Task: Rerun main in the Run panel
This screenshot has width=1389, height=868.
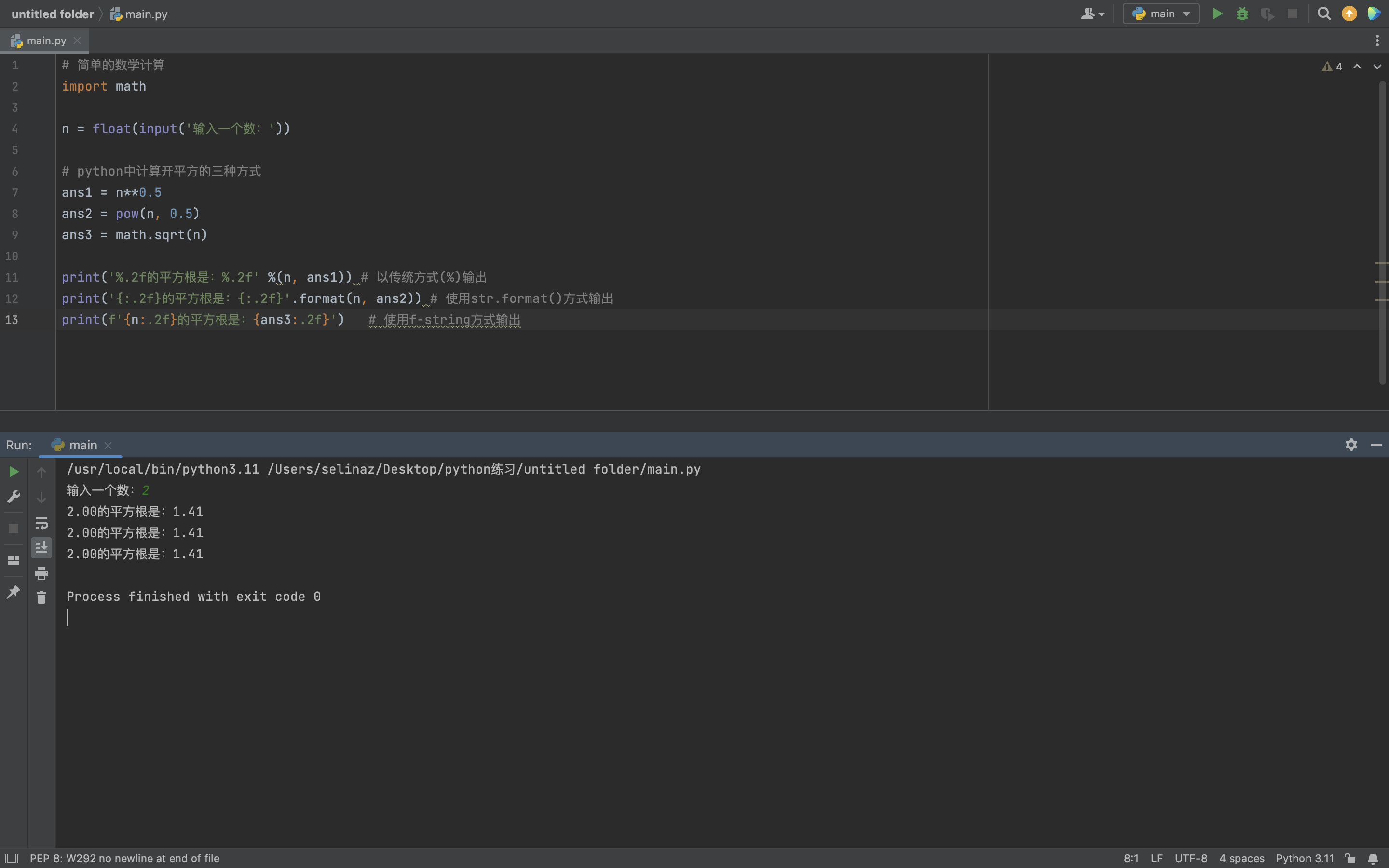Action: click(x=14, y=472)
